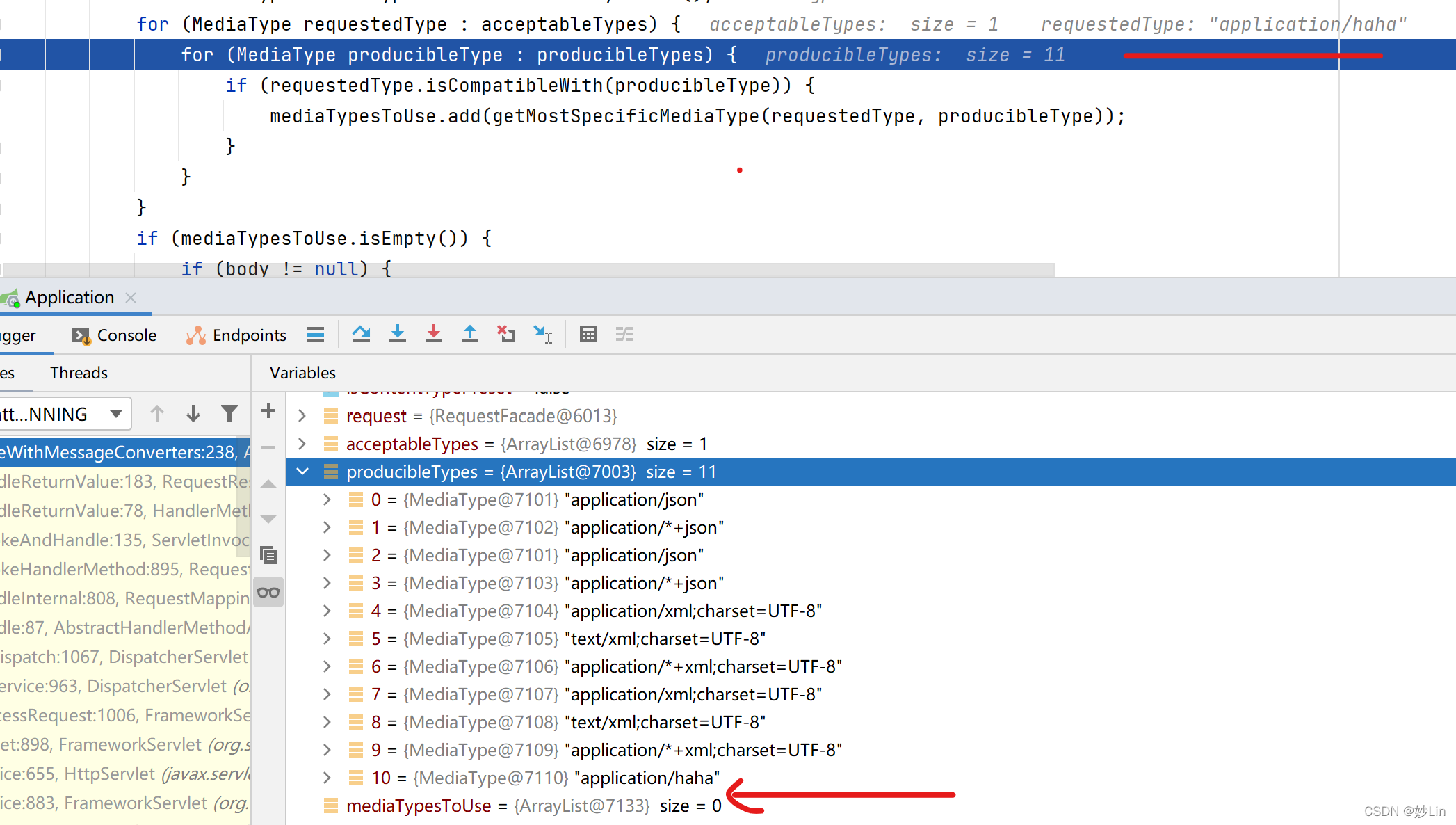The height and width of the screenshot is (825, 1456).
Task: Switch to the Threads tab
Action: click(x=78, y=373)
